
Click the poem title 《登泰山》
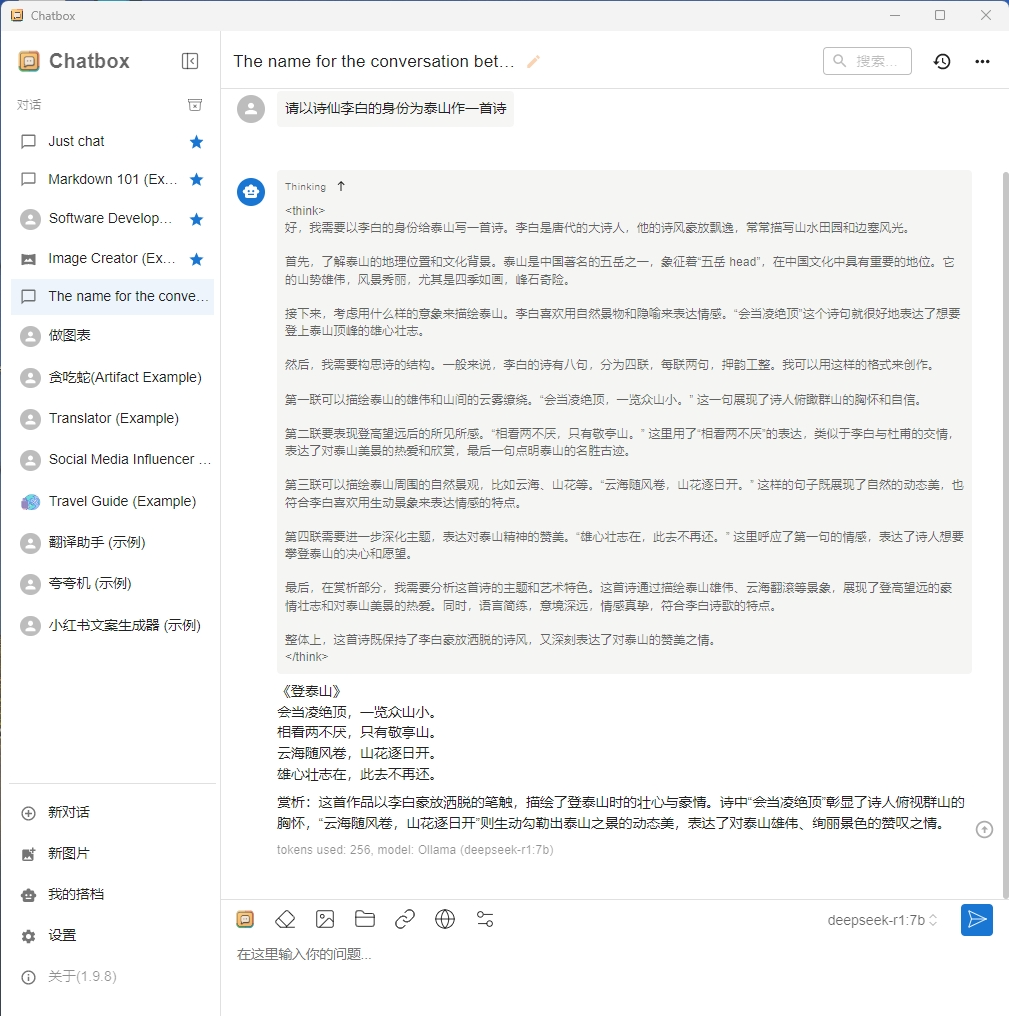312,691
